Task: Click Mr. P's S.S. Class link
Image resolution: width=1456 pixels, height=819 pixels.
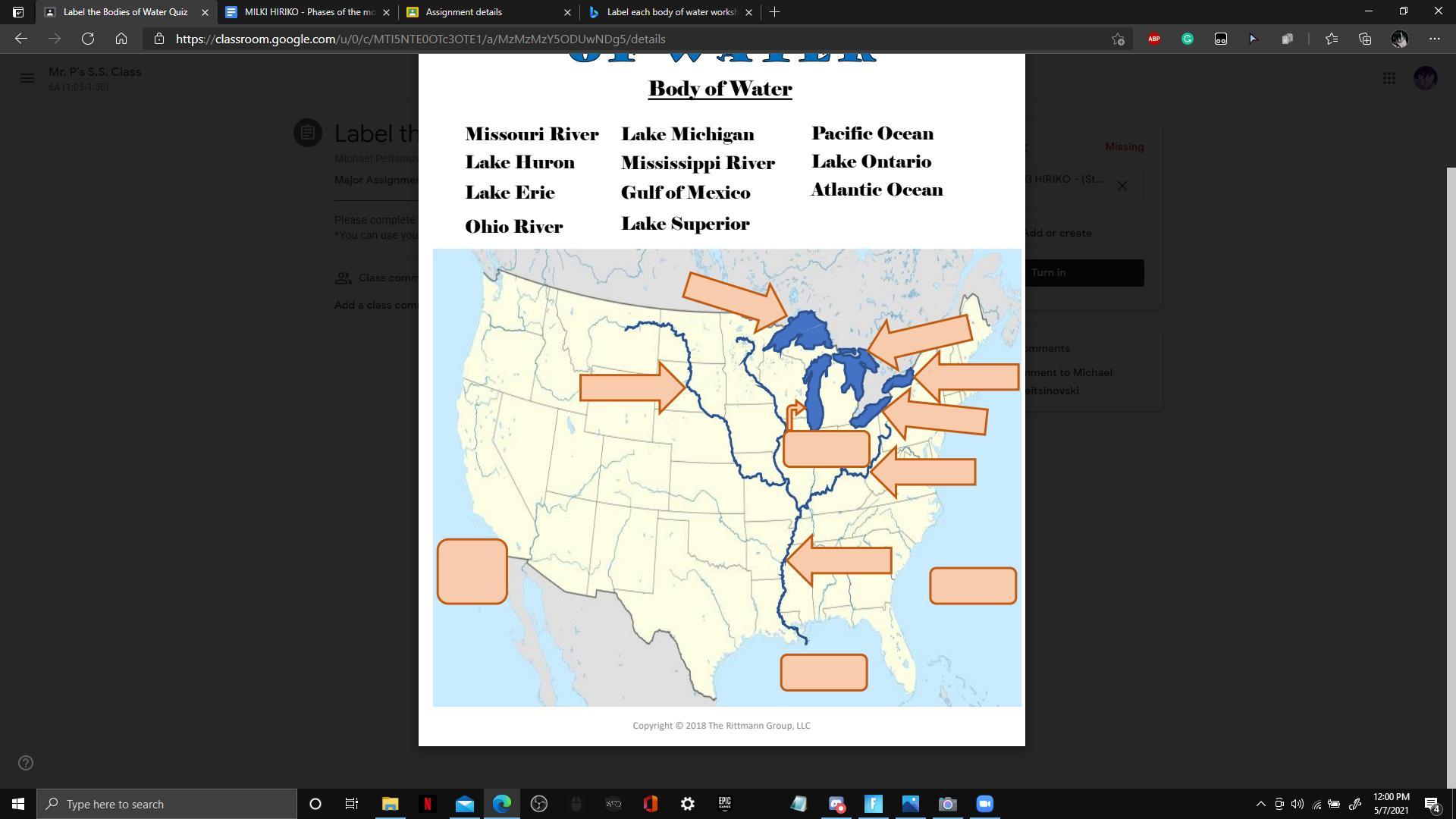Action: point(95,72)
